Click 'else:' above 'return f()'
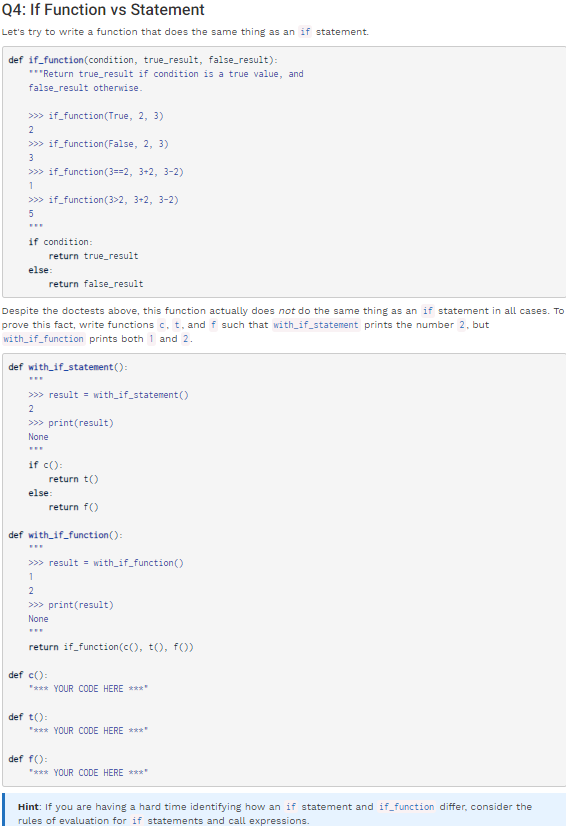 (41, 493)
